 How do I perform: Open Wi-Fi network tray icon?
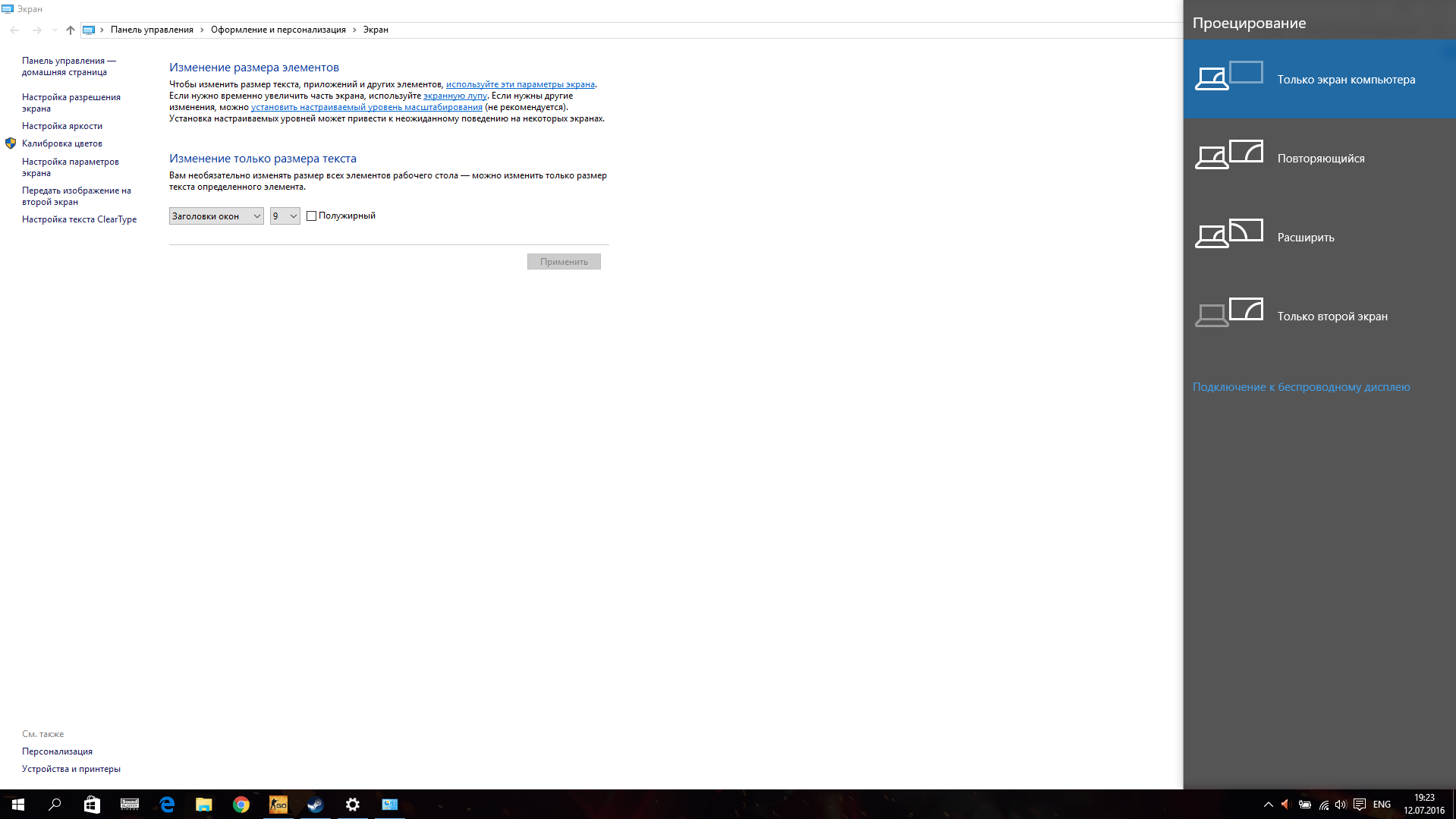(1324, 805)
